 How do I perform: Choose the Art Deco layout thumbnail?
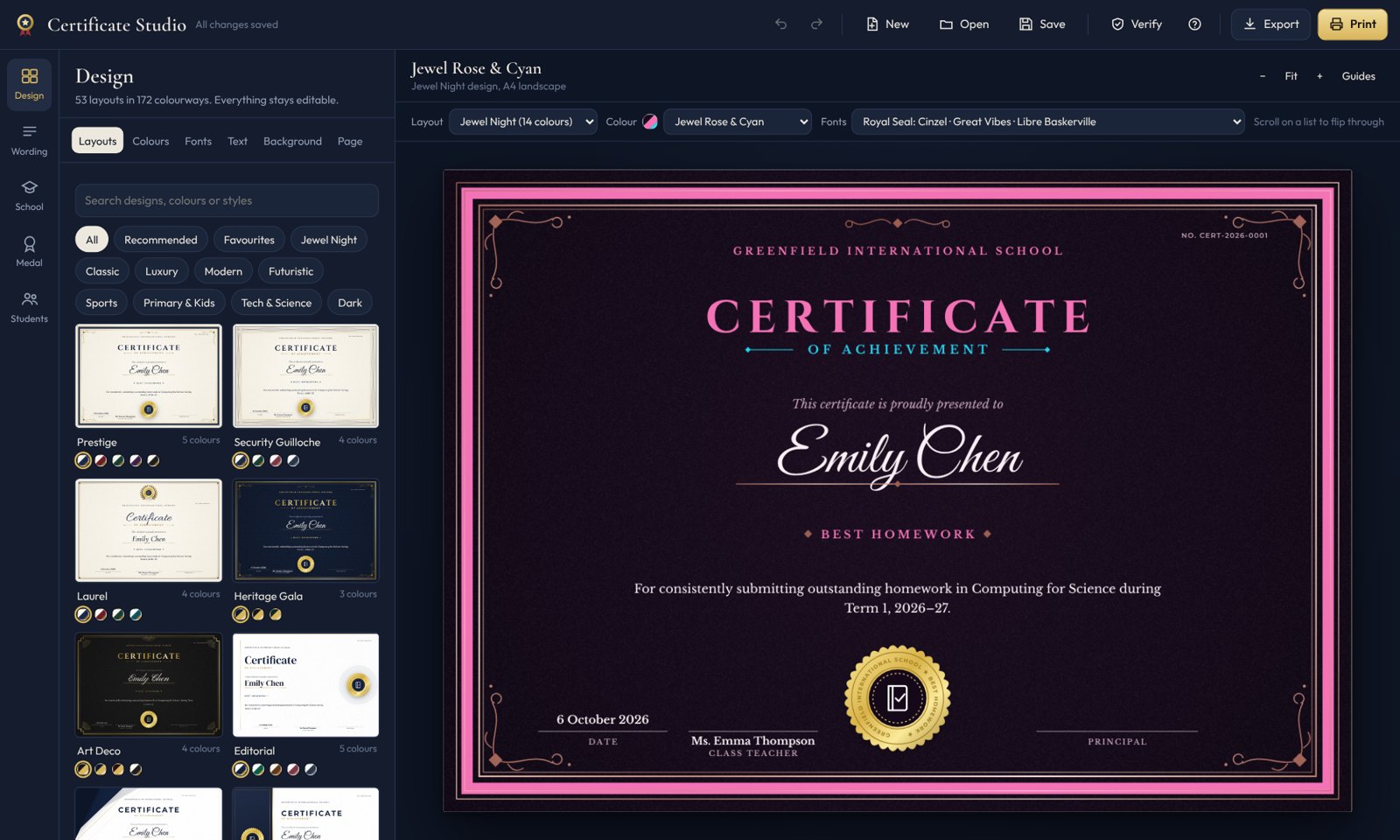149,685
